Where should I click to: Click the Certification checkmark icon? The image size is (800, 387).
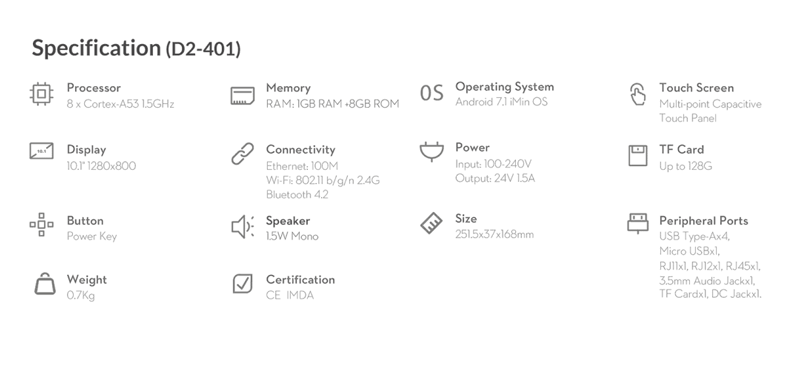click(242, 283)
